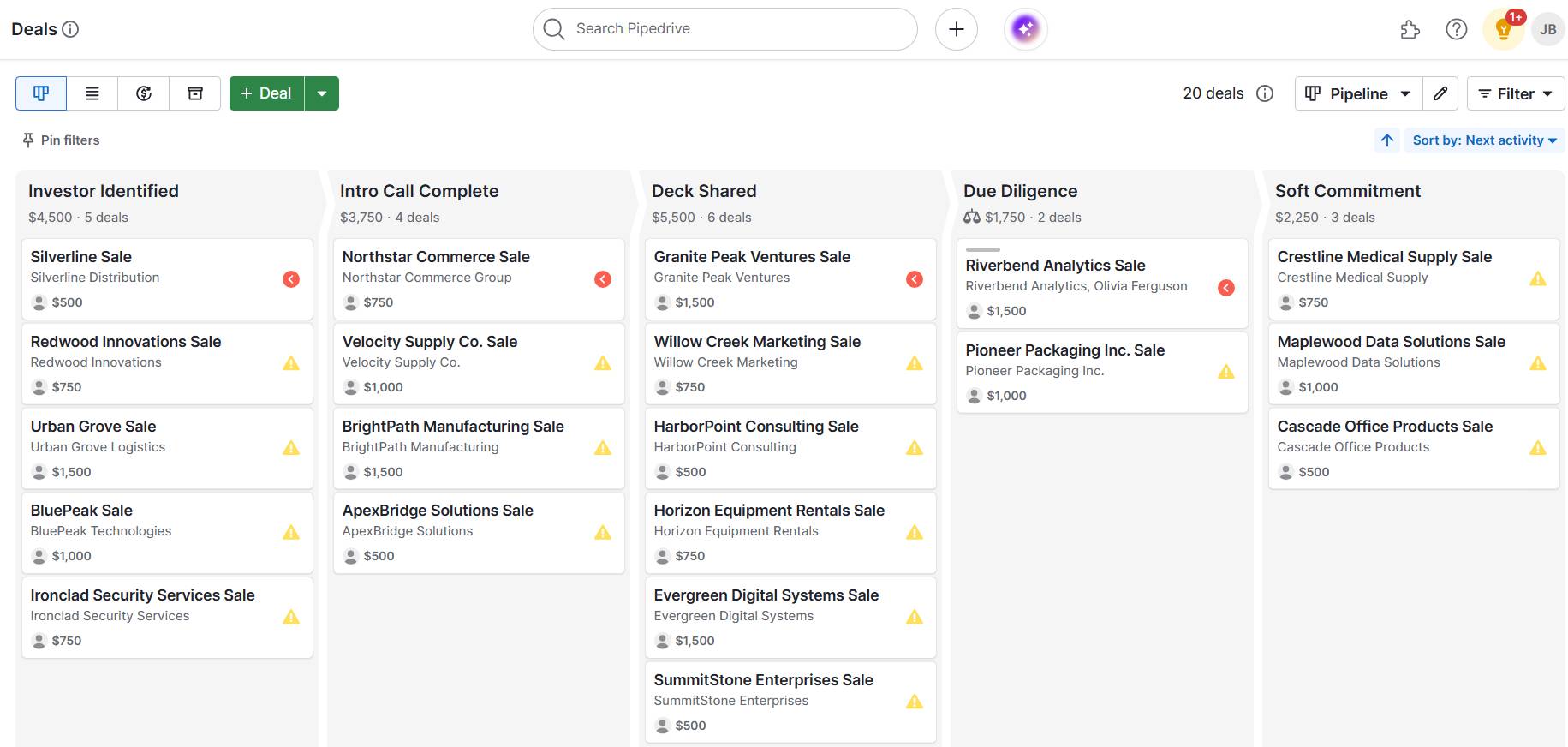This screenshot has height=747, width=1568.
Task: Click owner avatar on Urban Grove Sale
Action: pos(39,472)
